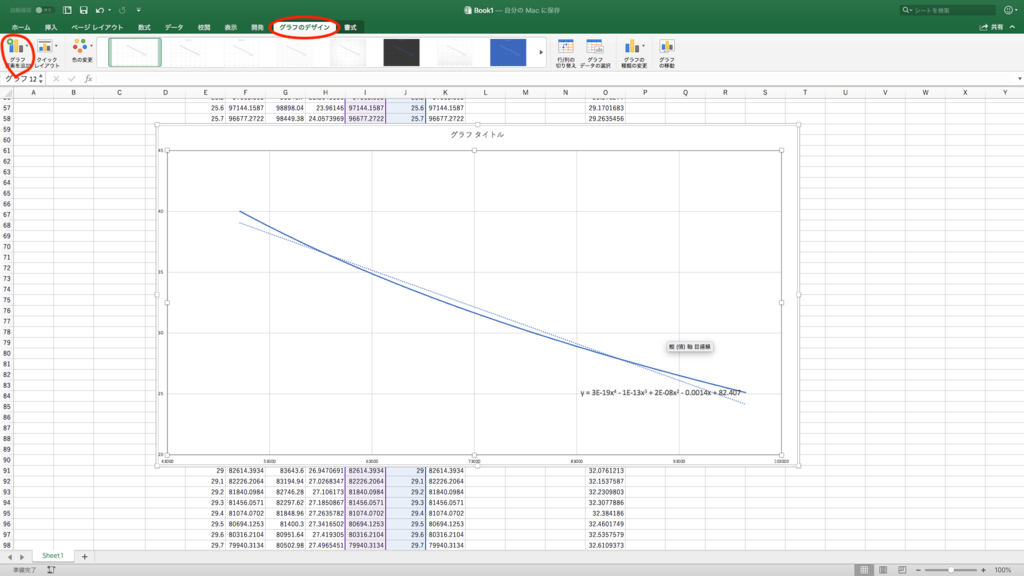
Task: Switch to Normal view icon in status bar
Action: point(864,570)
